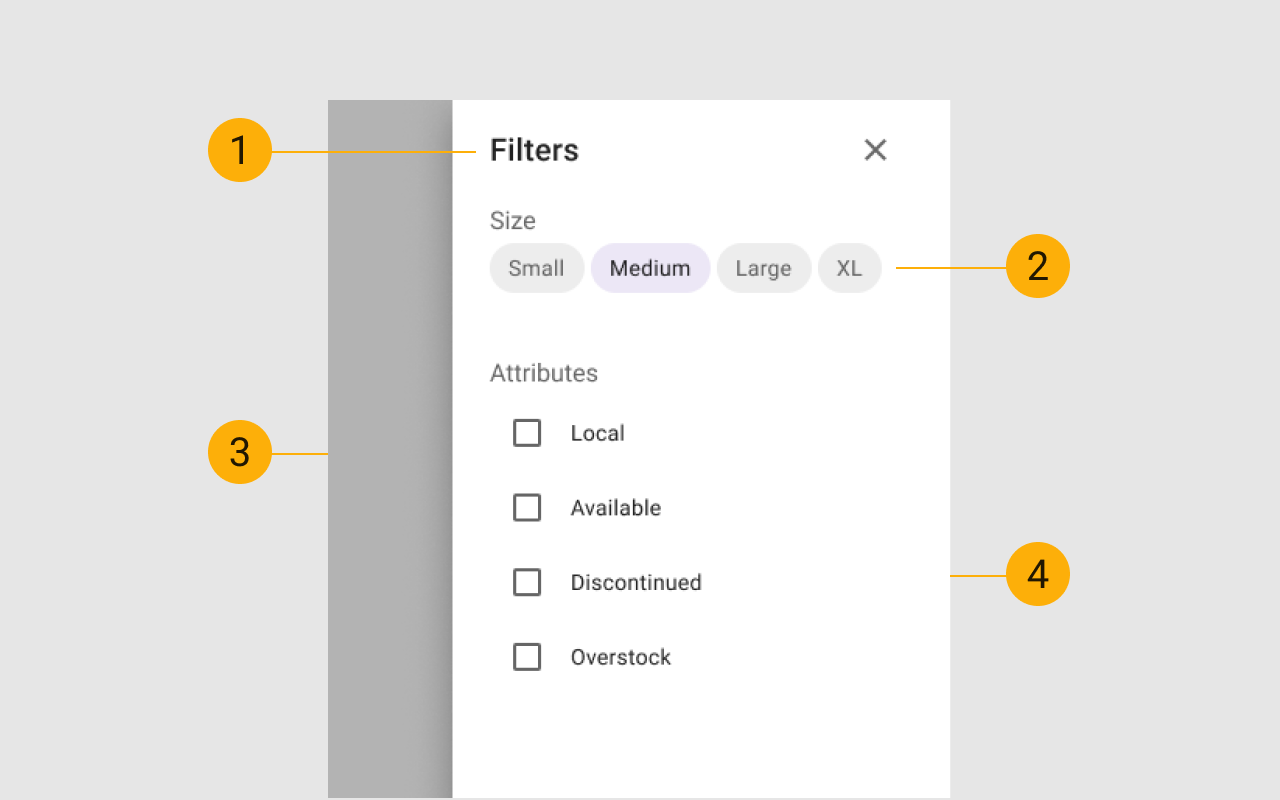Click the orange annotation marker 1

(240, 150)
